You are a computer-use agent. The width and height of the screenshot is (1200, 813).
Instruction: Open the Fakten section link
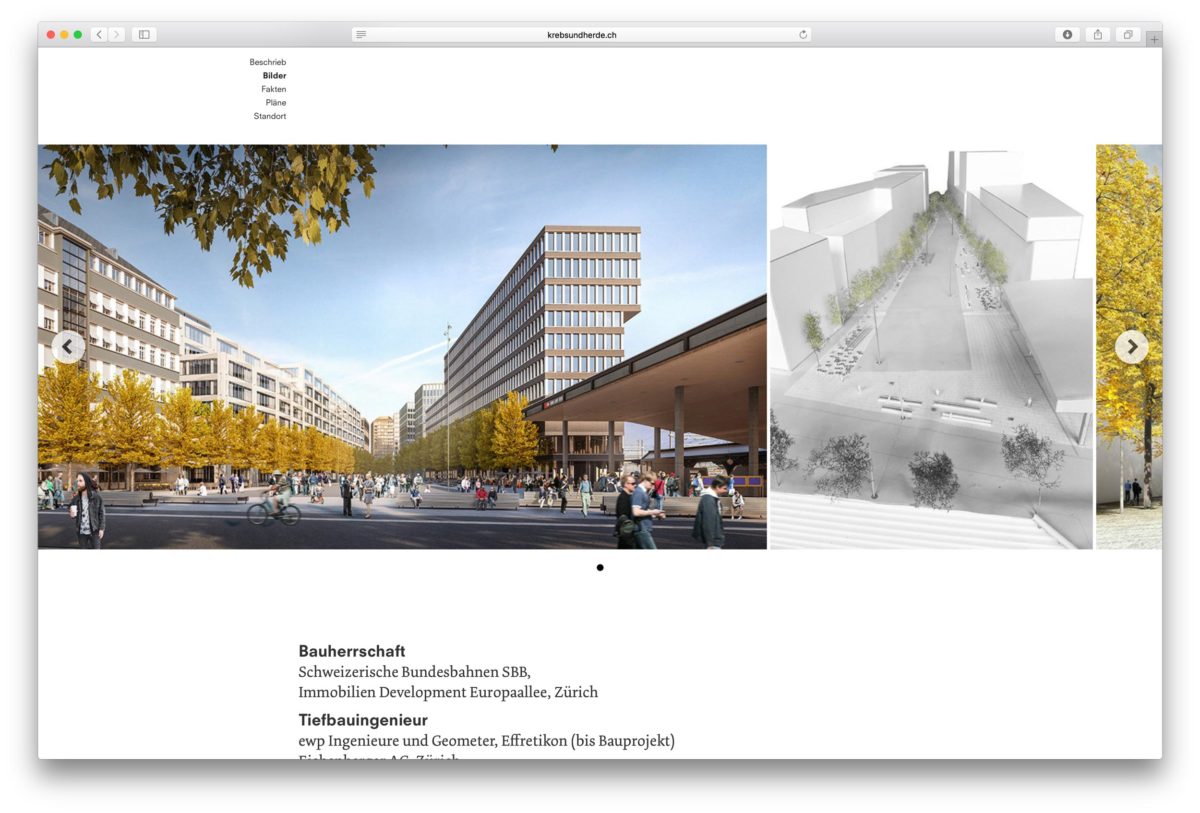[273, 89]
